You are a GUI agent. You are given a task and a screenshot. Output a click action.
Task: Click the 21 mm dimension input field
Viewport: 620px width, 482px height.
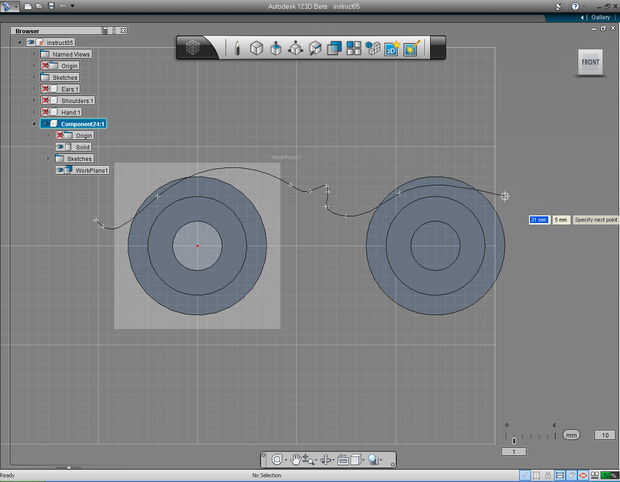(538, 219)
